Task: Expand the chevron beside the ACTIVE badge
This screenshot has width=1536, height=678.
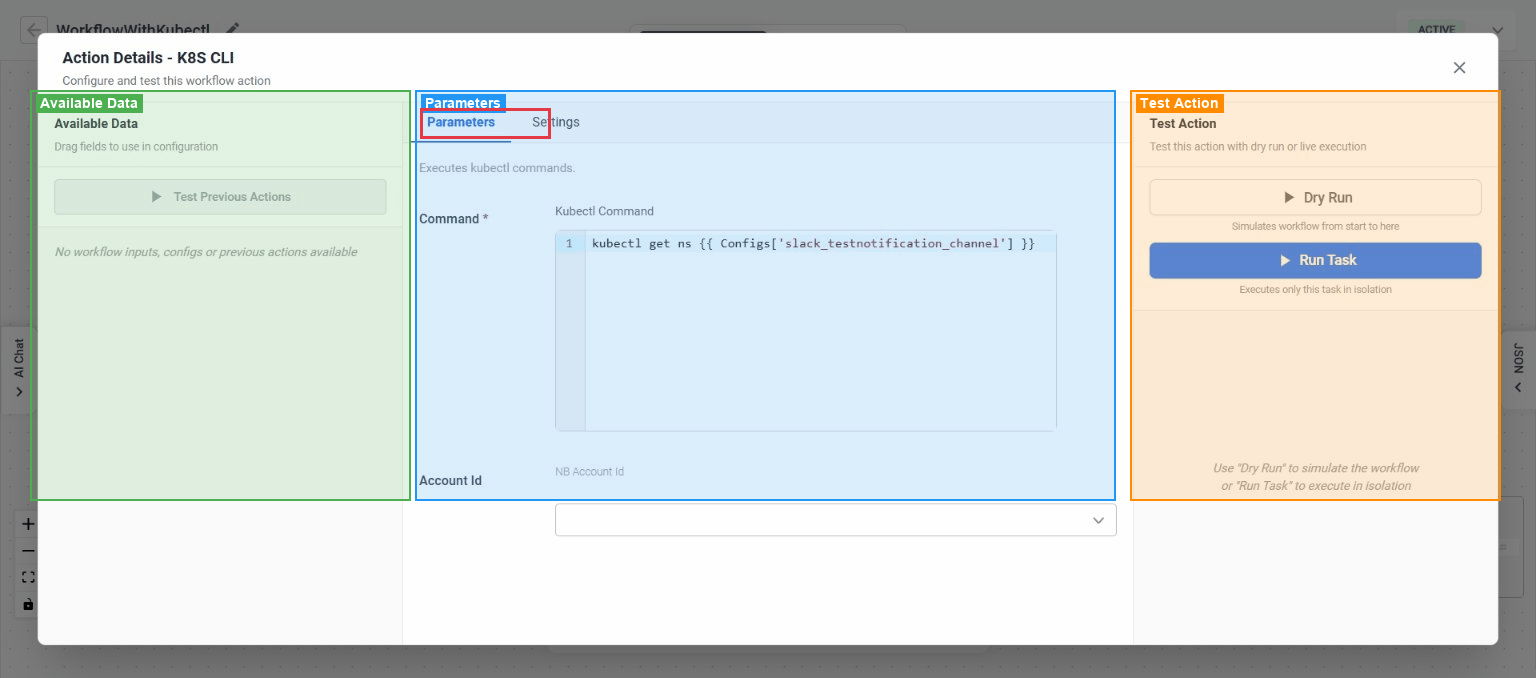Action: (x=1497, y=29)
